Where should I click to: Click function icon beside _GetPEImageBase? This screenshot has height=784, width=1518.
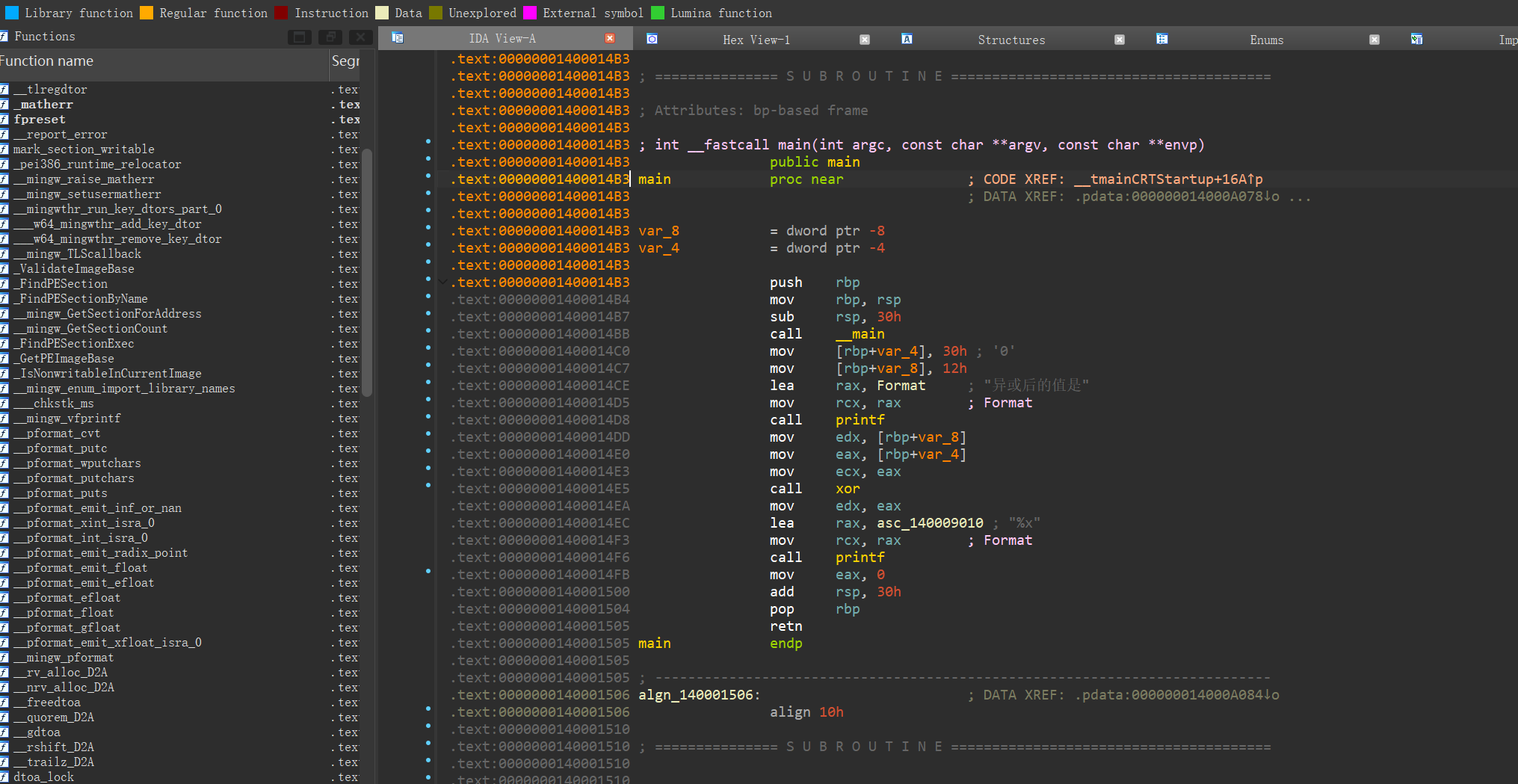pos(4,359)
